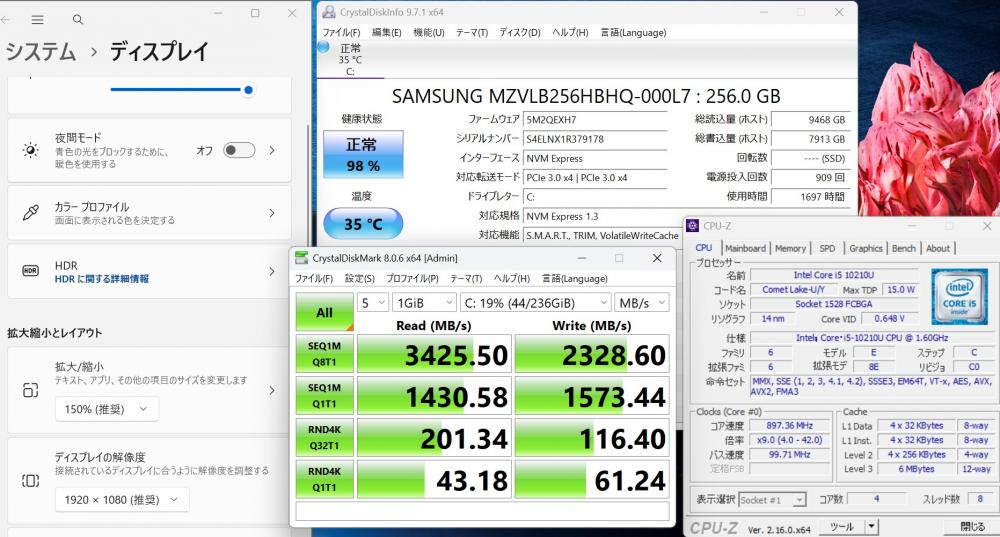The image size is (1000, 537).
Task: Click the scale (拡大/縮小) icon
Action: (30, 390)
